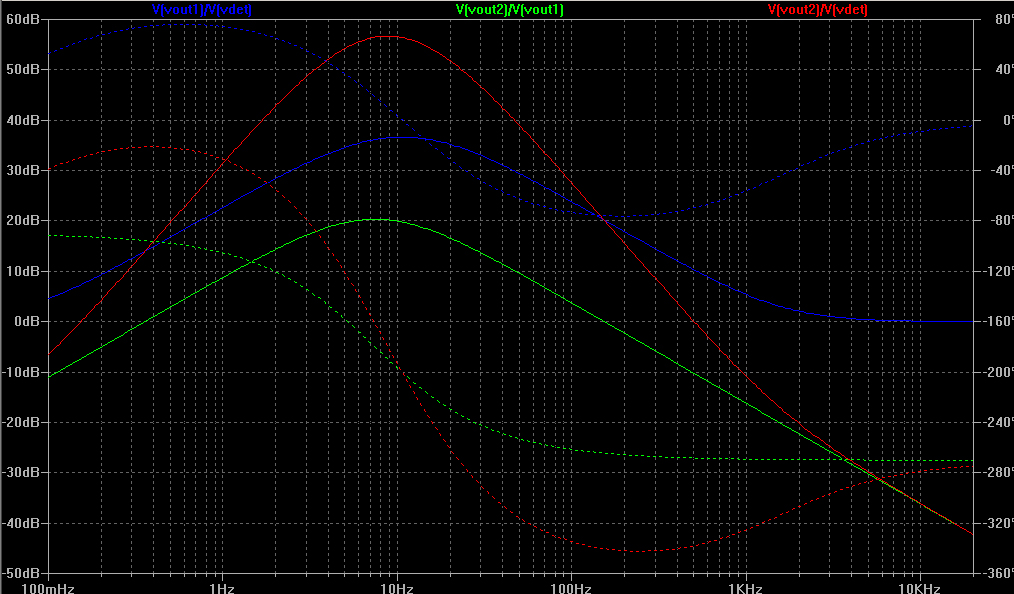
Task: Click the 100Hz frequency axis label
Action: click(x=571, y=588)
